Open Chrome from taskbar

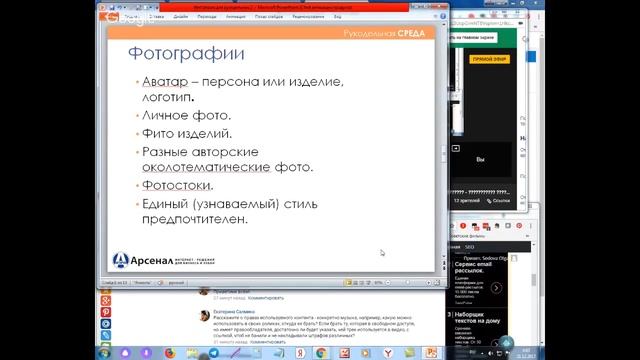(321, 353)
